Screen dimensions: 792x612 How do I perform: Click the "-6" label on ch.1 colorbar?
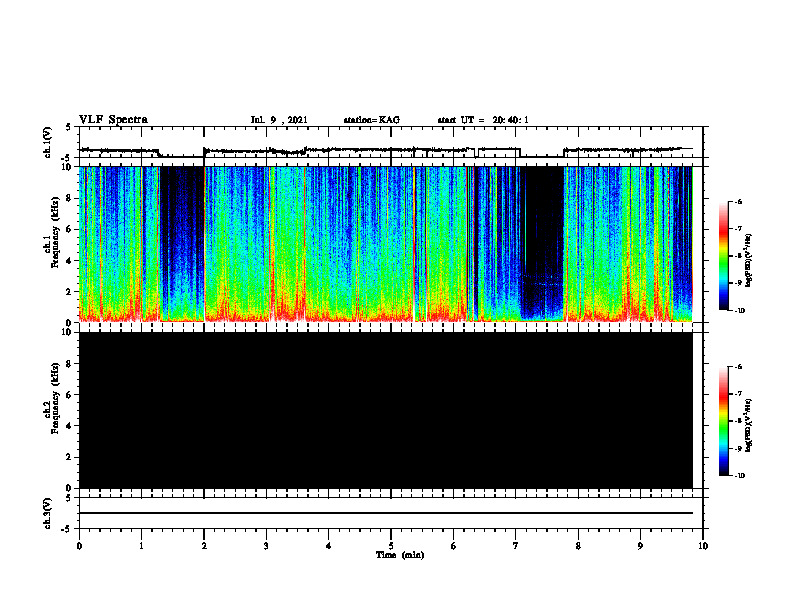pos(738,202)
